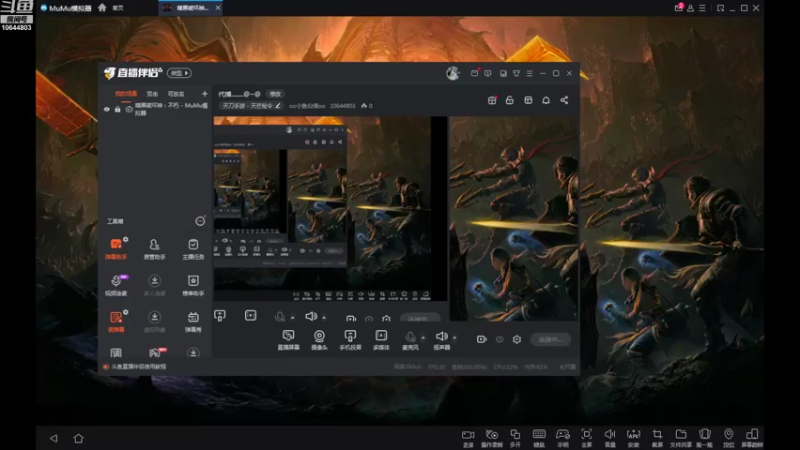
Task: Click the 修改 button beside stream title
Action: (275, 94)
